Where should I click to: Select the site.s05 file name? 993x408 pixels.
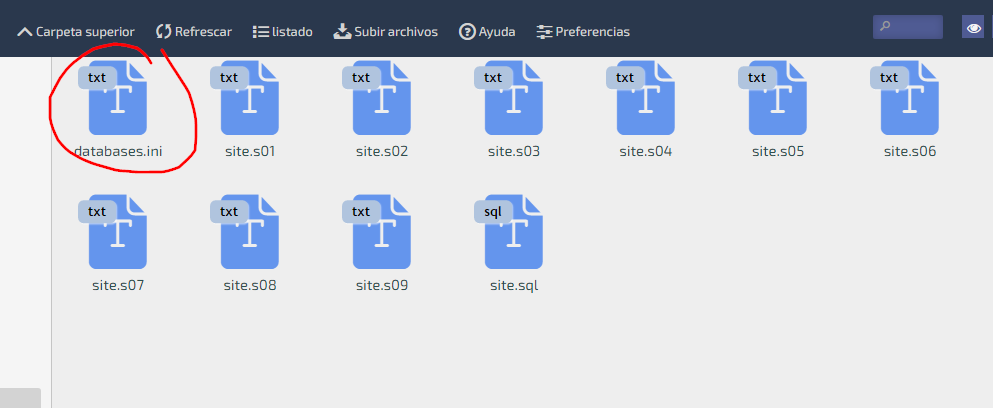tap(778, 152)
